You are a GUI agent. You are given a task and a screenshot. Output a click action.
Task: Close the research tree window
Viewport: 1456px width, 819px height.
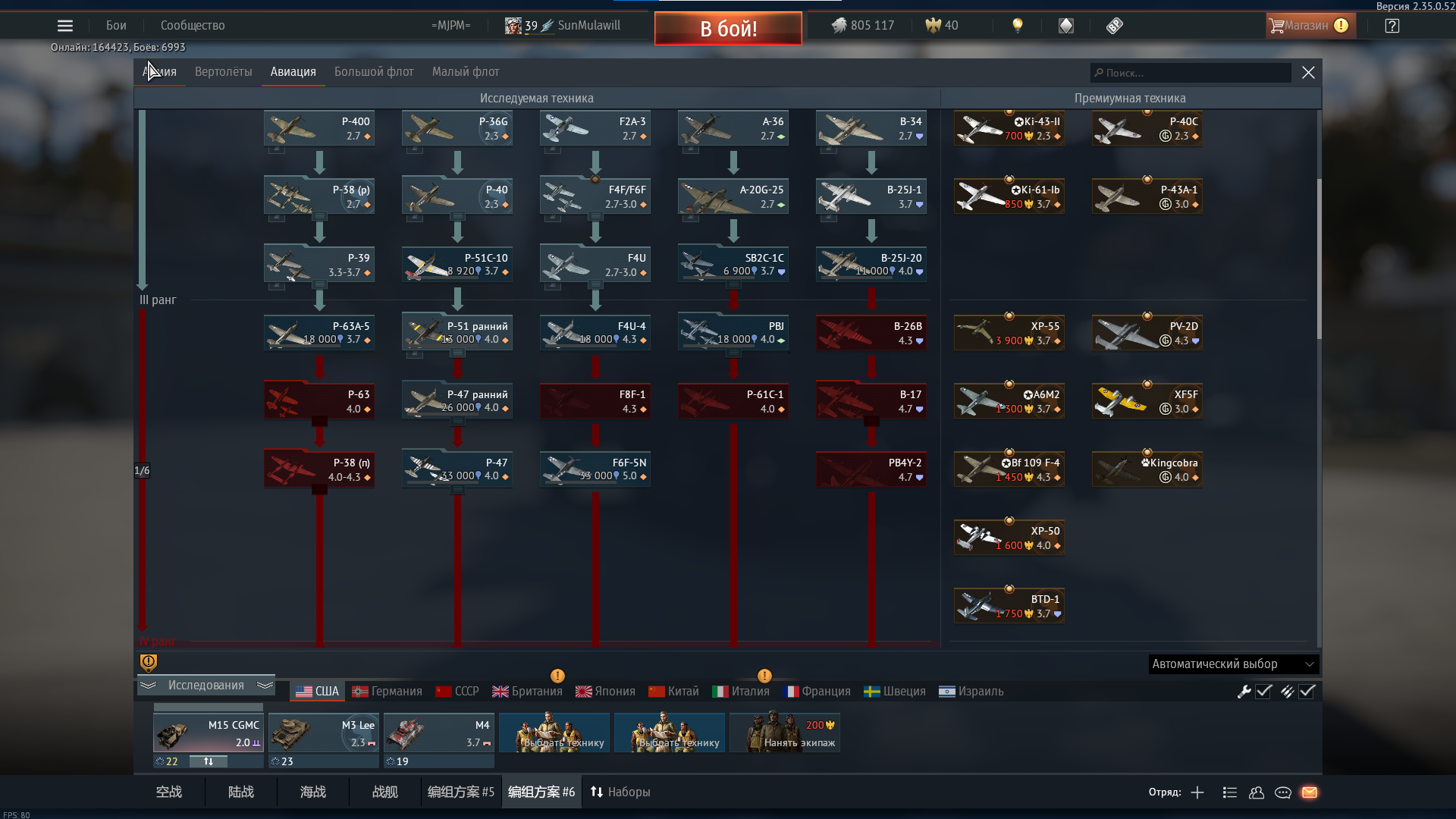click(x=1308, y=73)
